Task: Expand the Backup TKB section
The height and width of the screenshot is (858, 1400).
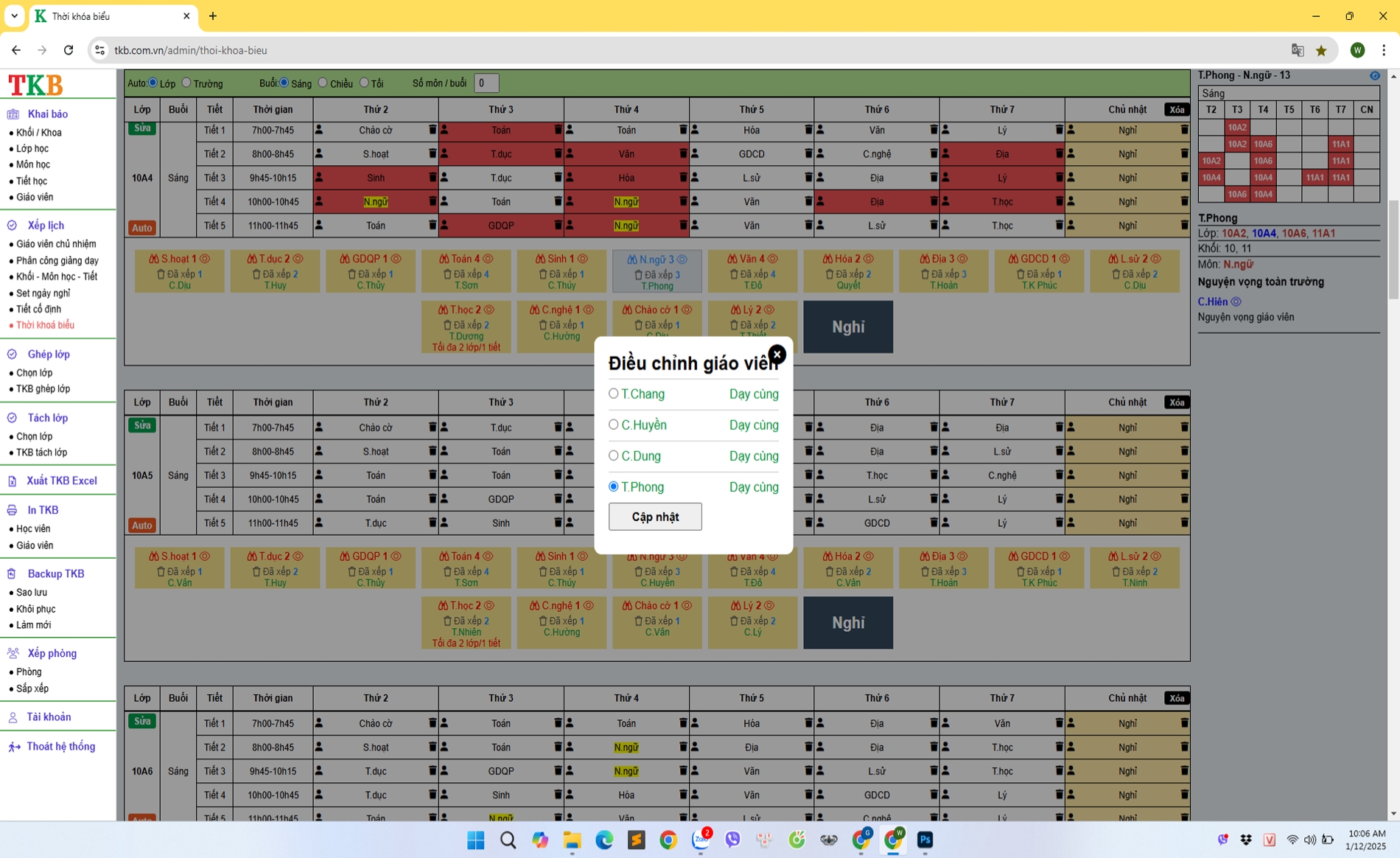Action: click(55, 573)
